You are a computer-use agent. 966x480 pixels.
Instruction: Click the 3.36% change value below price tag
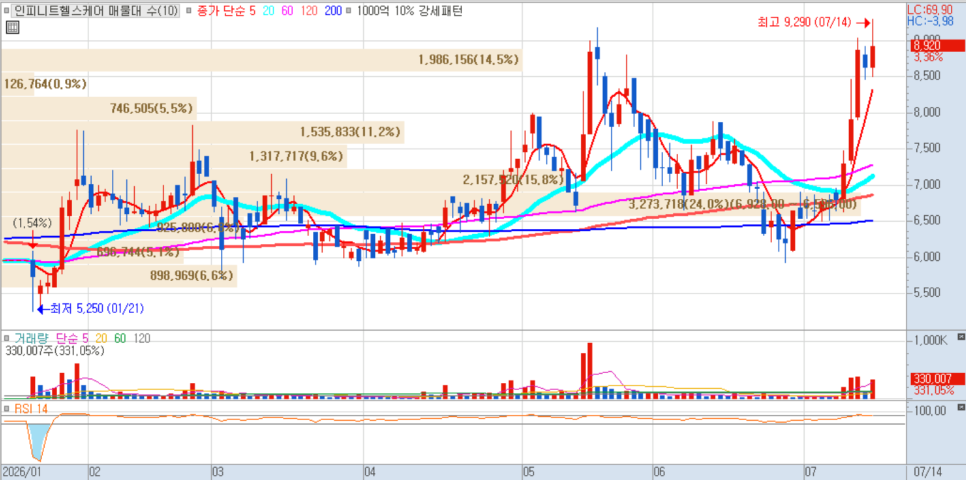(x=928, y=57)
